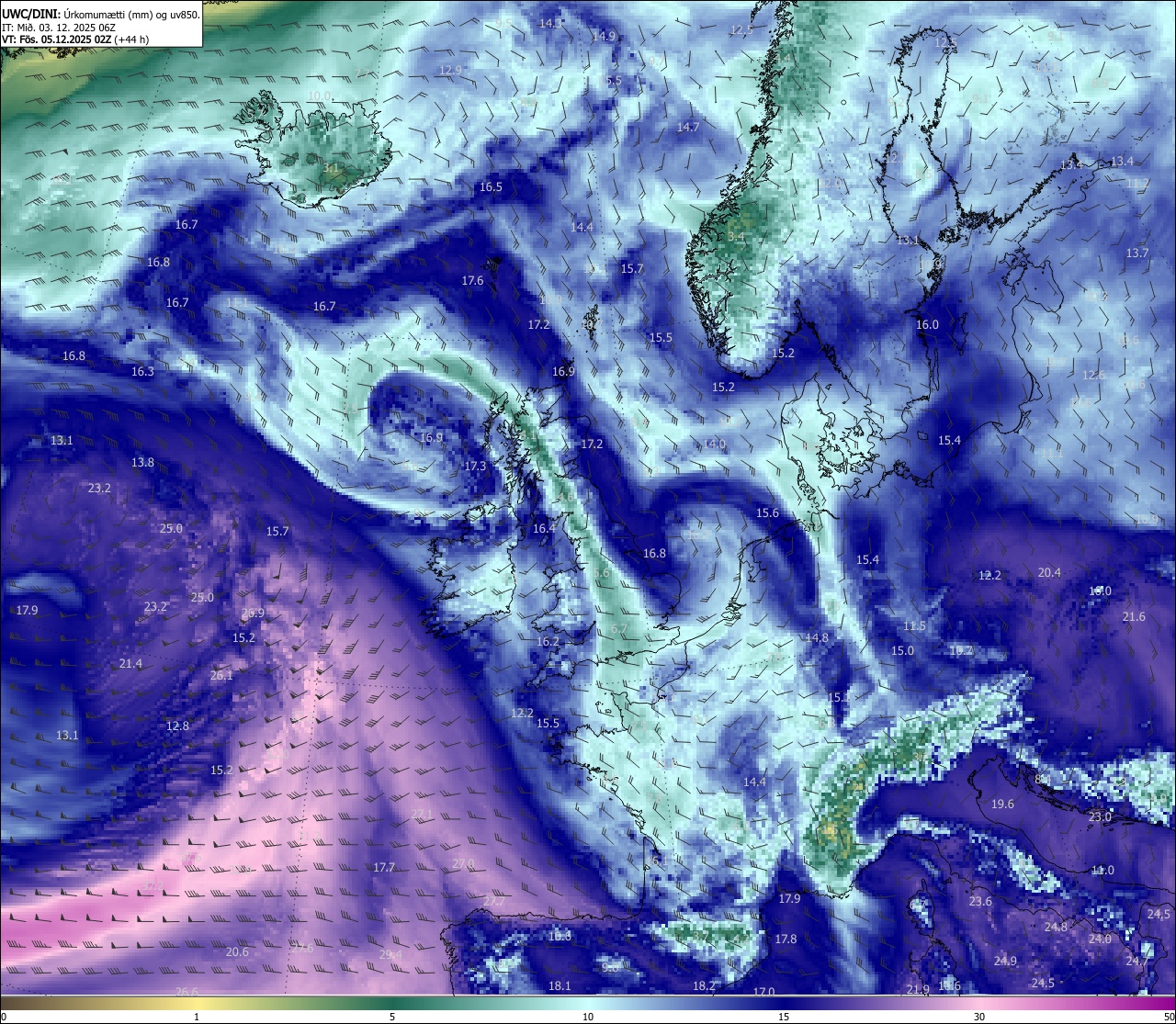Click the 14.7 value label

click(687, 127)
